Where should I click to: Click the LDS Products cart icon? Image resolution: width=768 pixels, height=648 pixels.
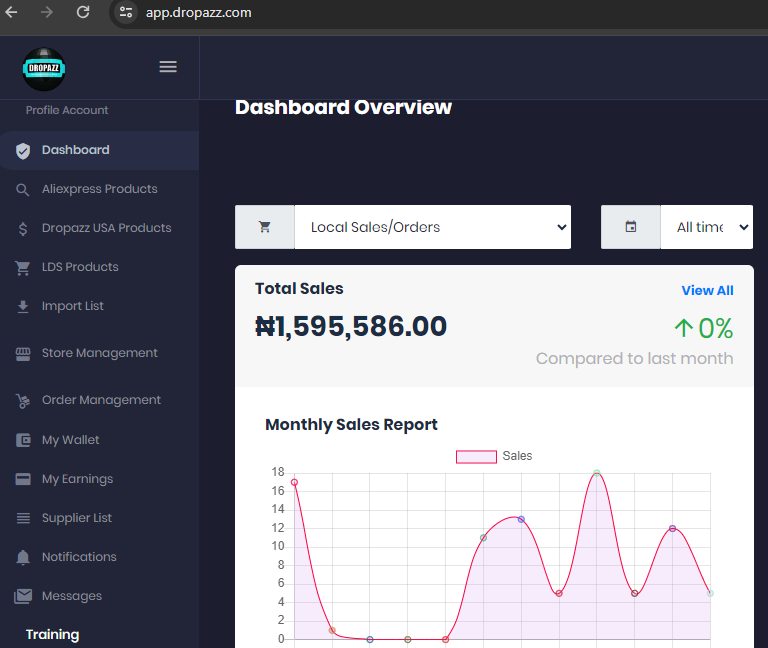23,267
